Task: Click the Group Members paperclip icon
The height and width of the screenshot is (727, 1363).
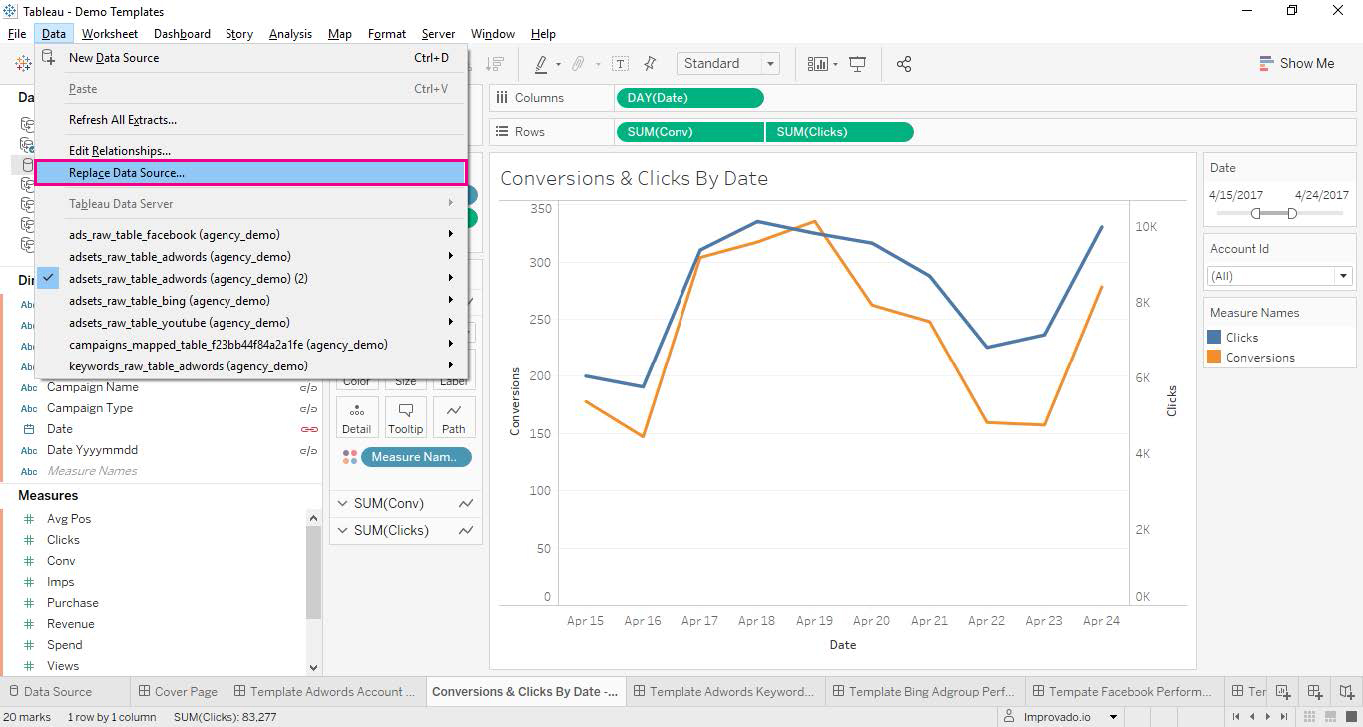Action: [578, 64]
